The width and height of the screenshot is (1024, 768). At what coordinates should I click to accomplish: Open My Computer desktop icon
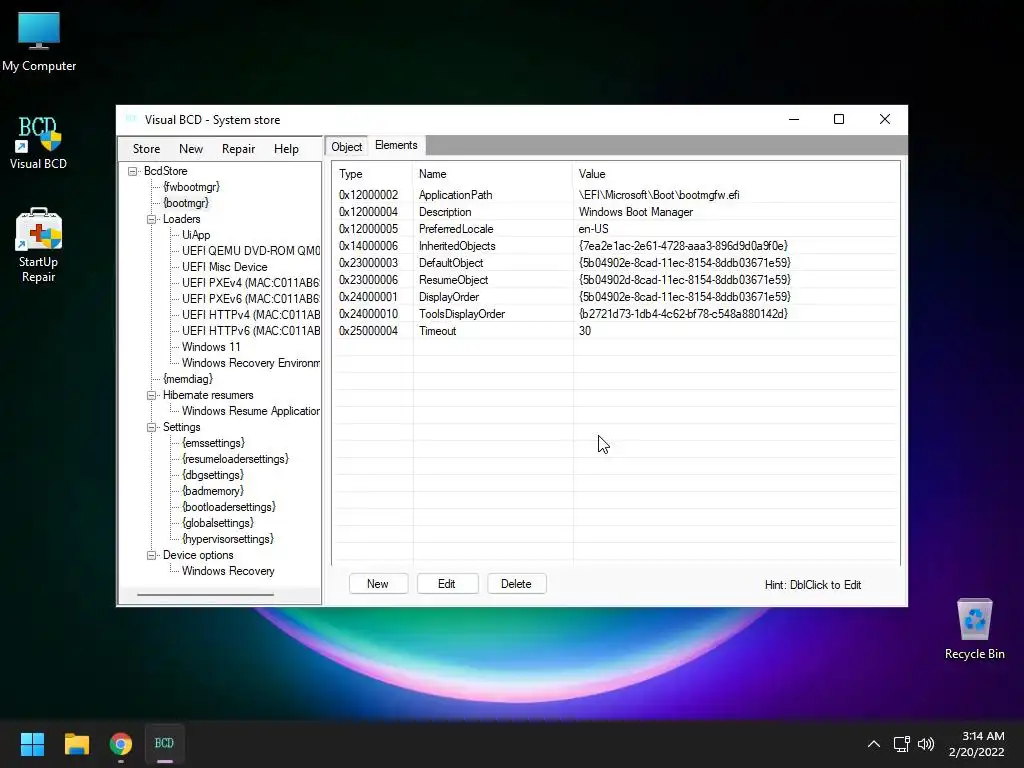[x=39, y=42]
